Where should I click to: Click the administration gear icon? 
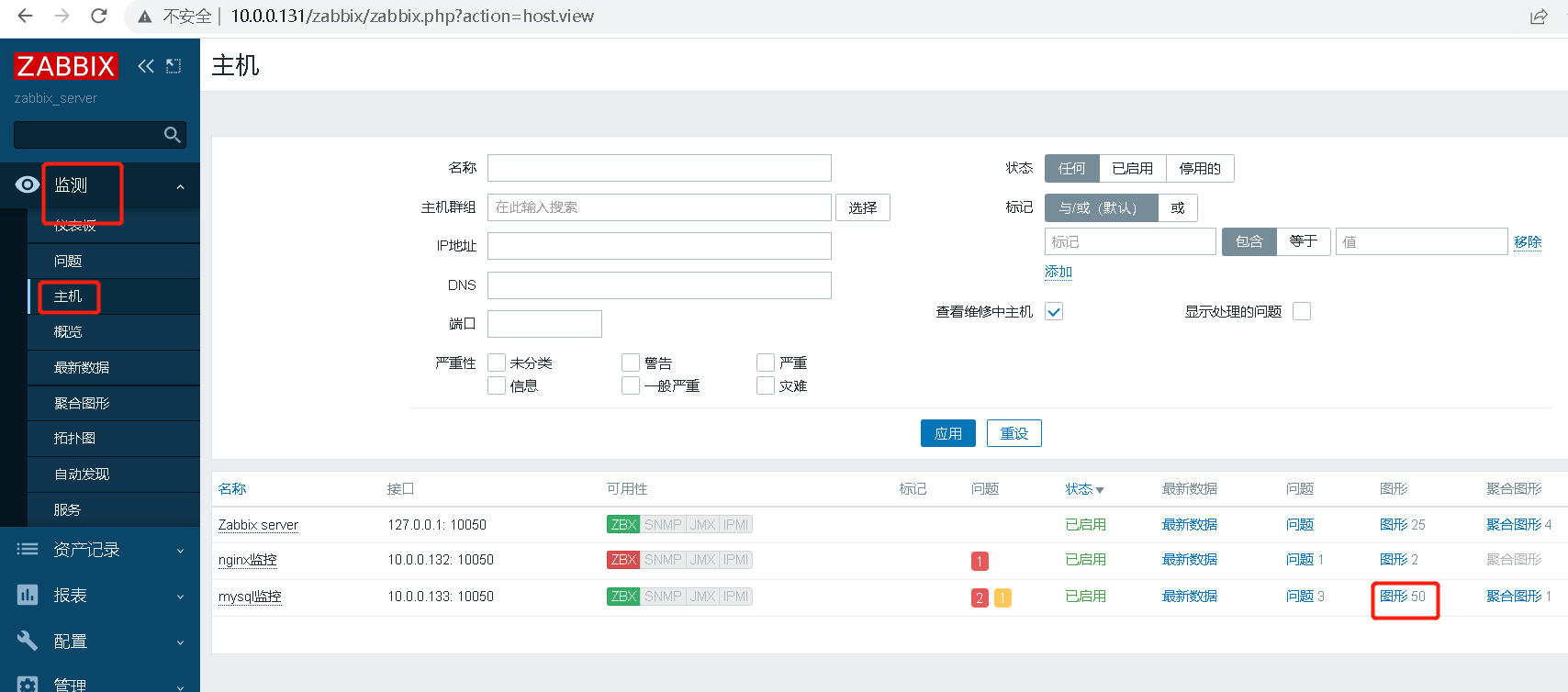(28, 685)
